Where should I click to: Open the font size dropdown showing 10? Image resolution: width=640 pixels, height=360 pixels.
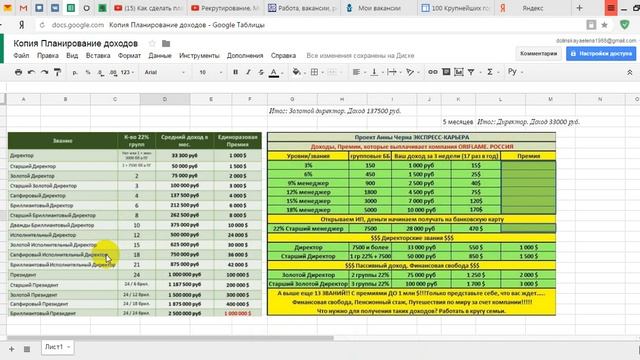(x=211, y=72)
